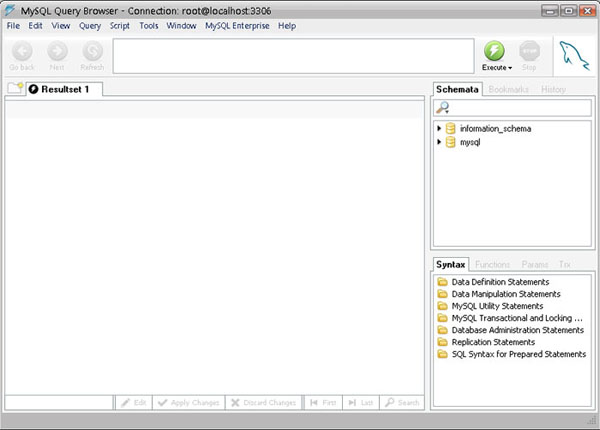Image resolution: width=600 pixels, height=430 pixels.
Task: Click the MySQL dolphin logo
Action: pos(574,56)
